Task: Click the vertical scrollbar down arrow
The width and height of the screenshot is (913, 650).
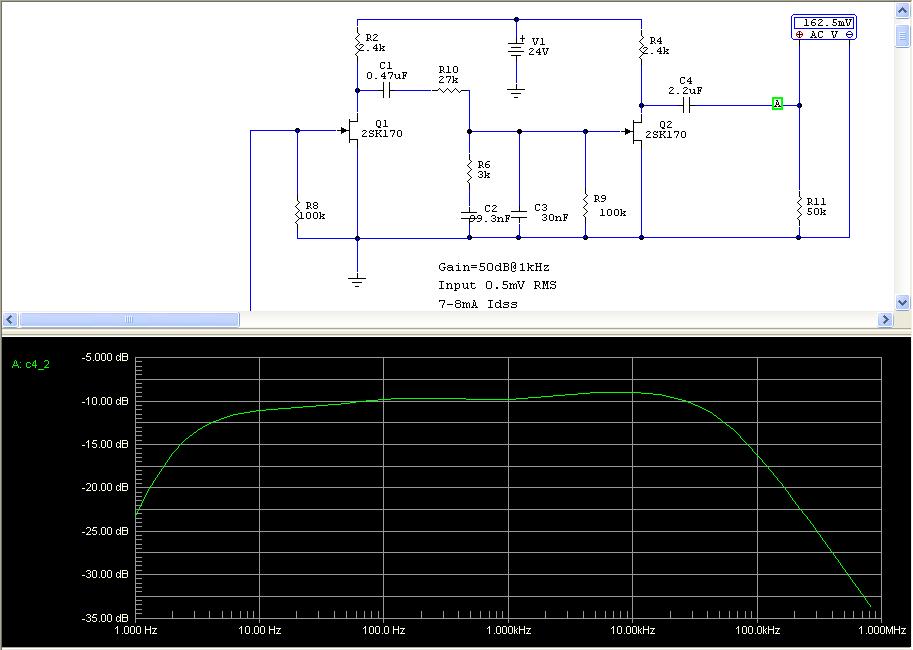Action: coord(902,302)
